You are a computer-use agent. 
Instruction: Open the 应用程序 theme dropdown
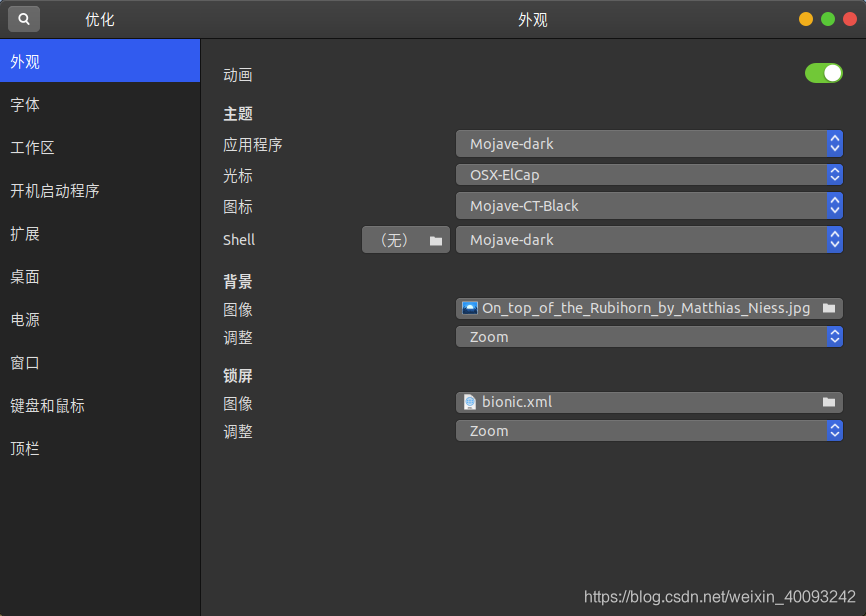tap(649, 144)
